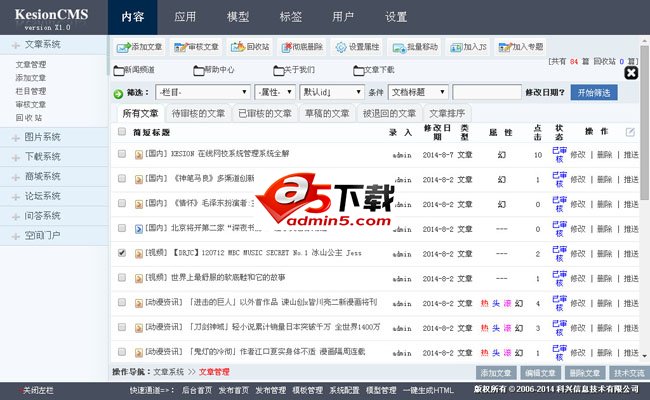The image size is (650, 400).
Task: Open the 标签 top menu
Action: [x=291, y=17]
